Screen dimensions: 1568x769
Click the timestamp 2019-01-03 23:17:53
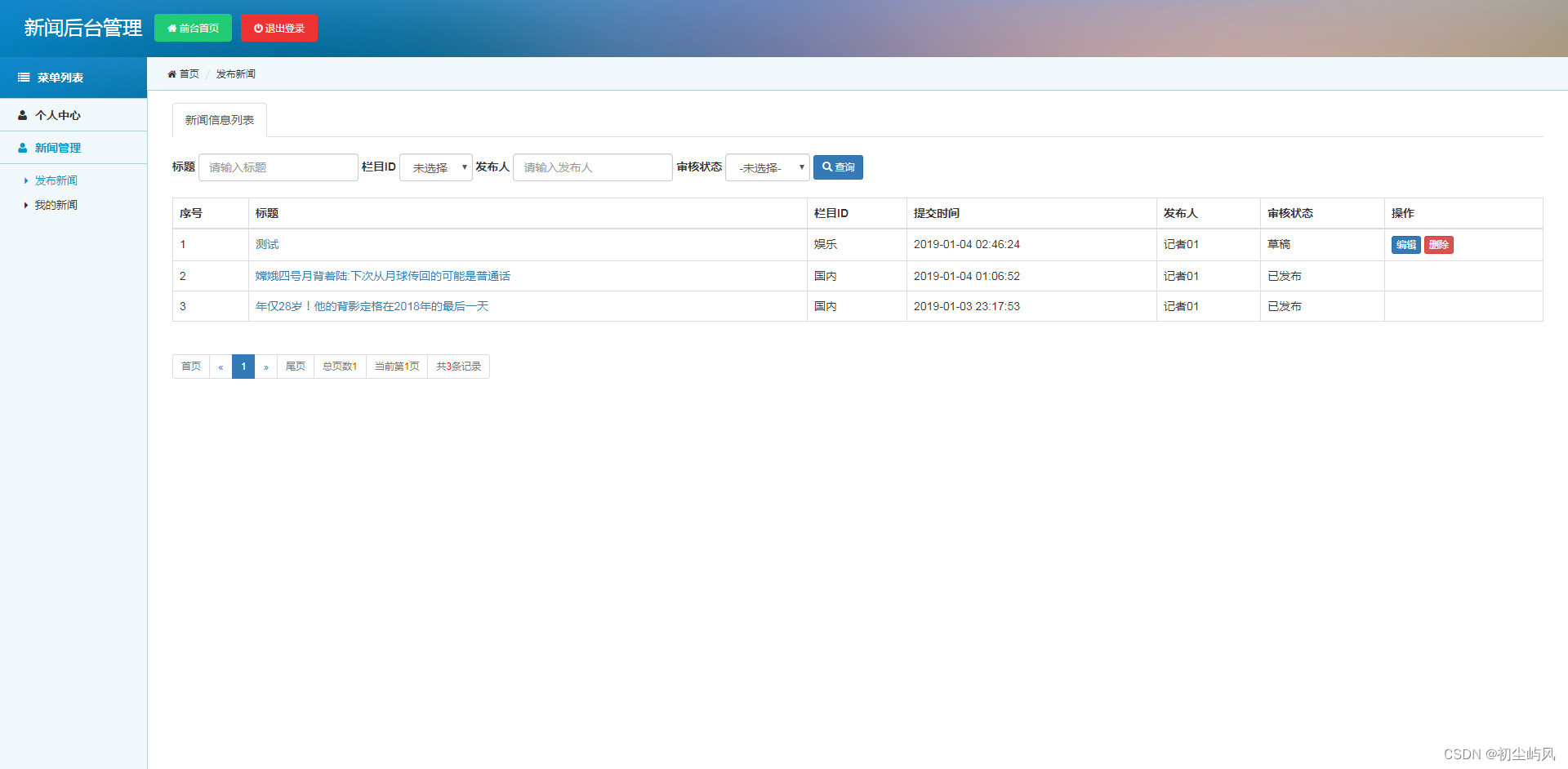pos(967,306)
